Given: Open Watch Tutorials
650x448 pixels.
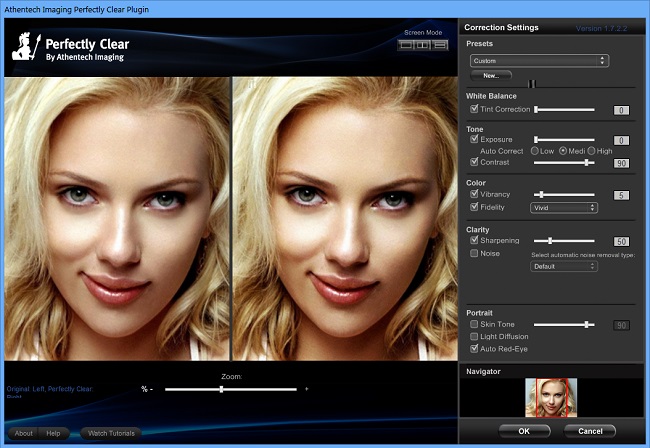Looking at the screenshot, I should click(x=110, y=433).
